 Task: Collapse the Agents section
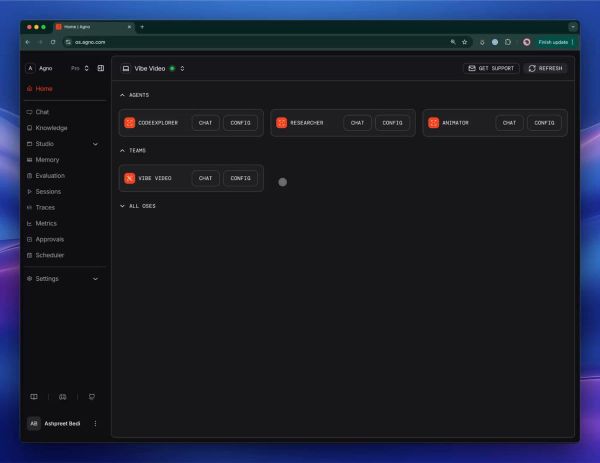coord(122,95)
